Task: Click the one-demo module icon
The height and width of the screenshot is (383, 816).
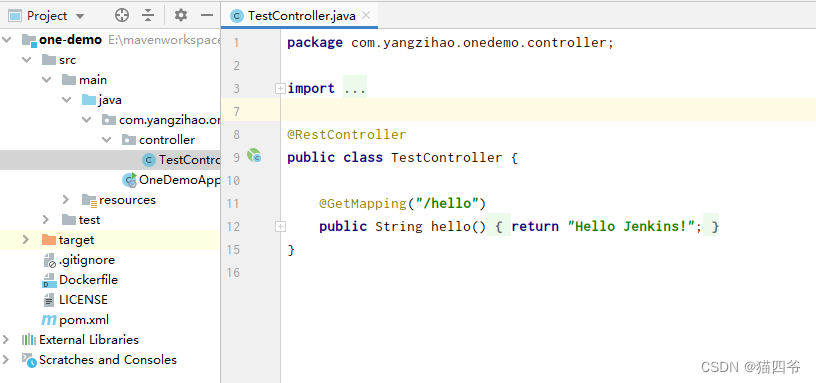Action: click(29, 40)
